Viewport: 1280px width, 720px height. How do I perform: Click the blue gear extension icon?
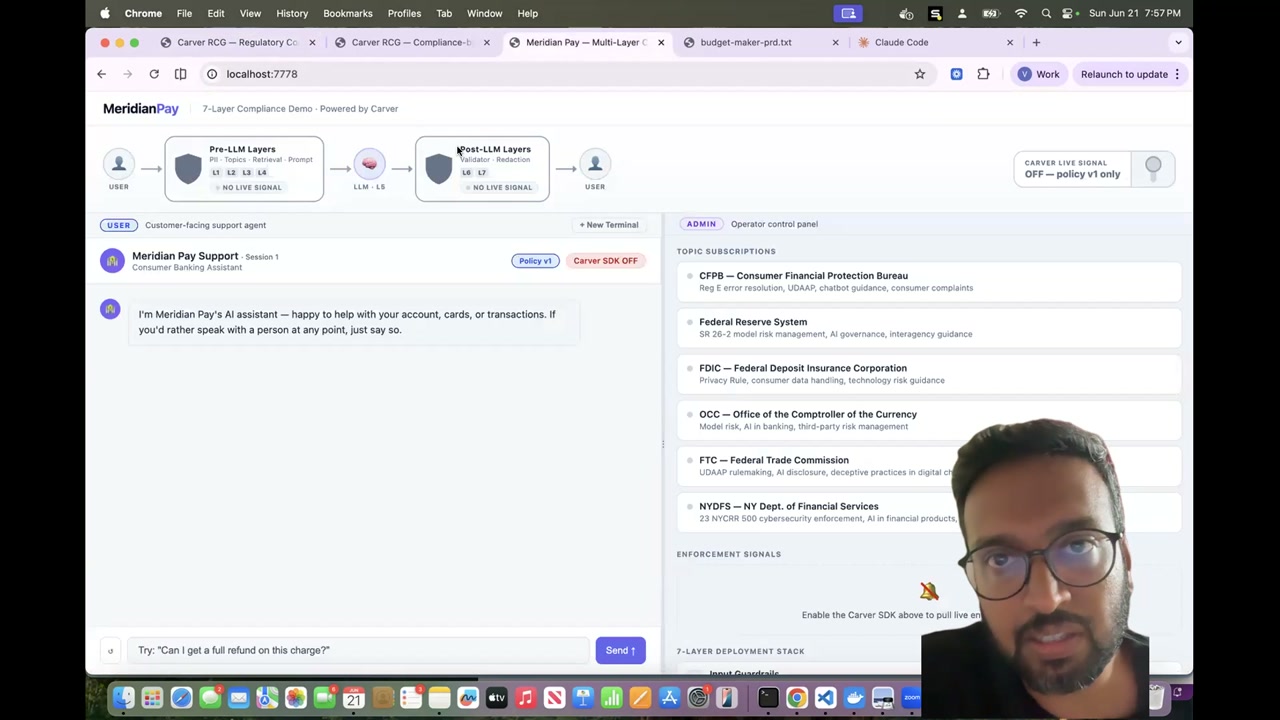pos(956,74)
